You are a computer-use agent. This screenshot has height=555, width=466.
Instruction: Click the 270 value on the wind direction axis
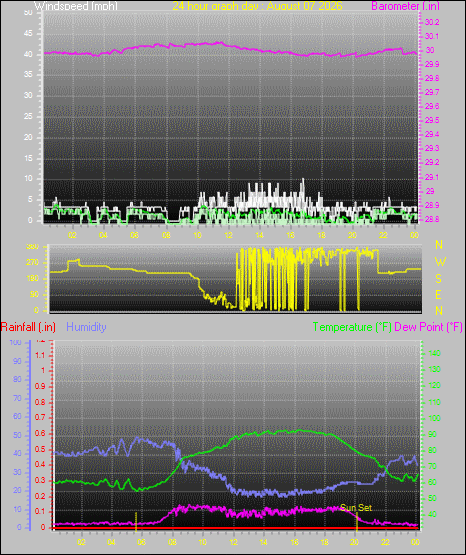pyautogui.click(x=32, y=263)
